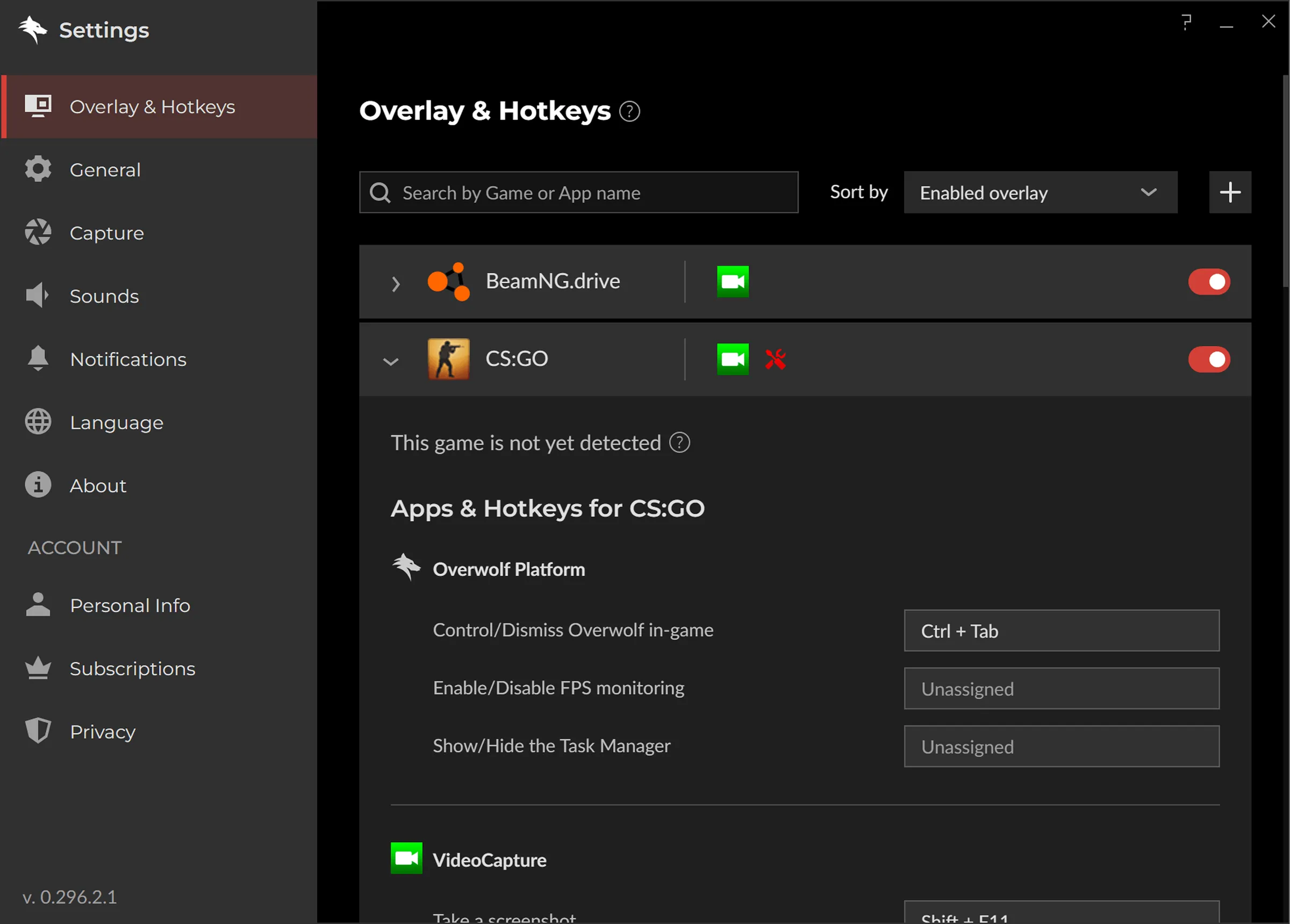Click "Control/Dismiss Overwolf in-game" label
This screenshot has width=1290, height=924.
click(574, 631)
